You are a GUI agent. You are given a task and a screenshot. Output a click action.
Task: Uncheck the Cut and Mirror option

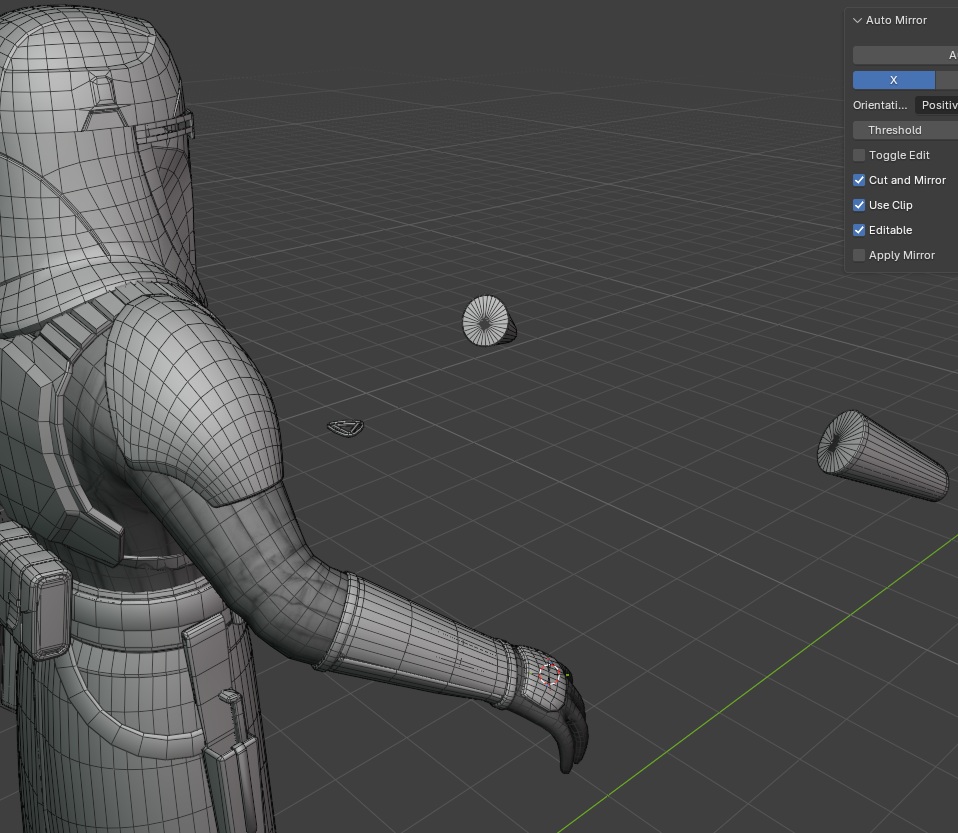pyautogui.click(x=859, y=180)
